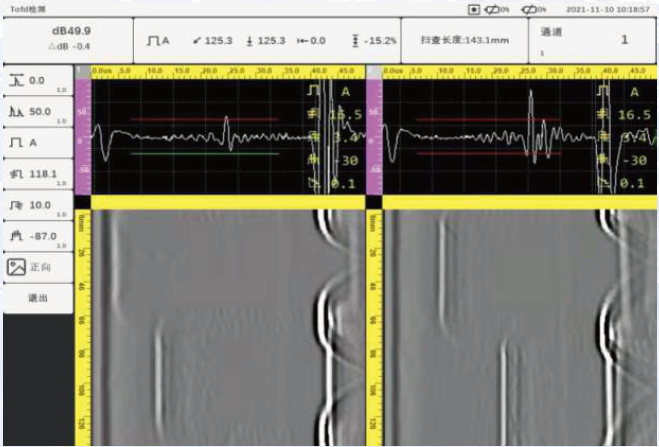The width and height of the screenshot is (659, 447).
Task: Click the right A-scan waveform display
Action: tap(519, 137)
